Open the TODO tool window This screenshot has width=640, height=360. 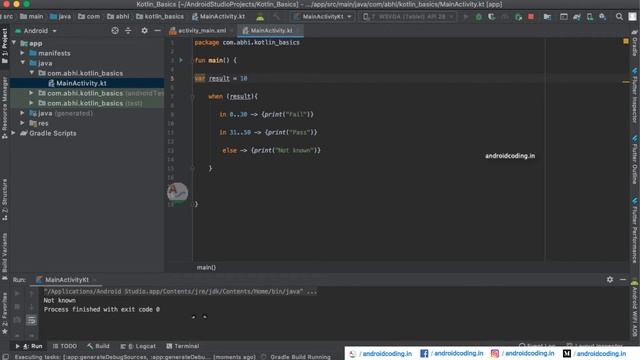point(64,346)
